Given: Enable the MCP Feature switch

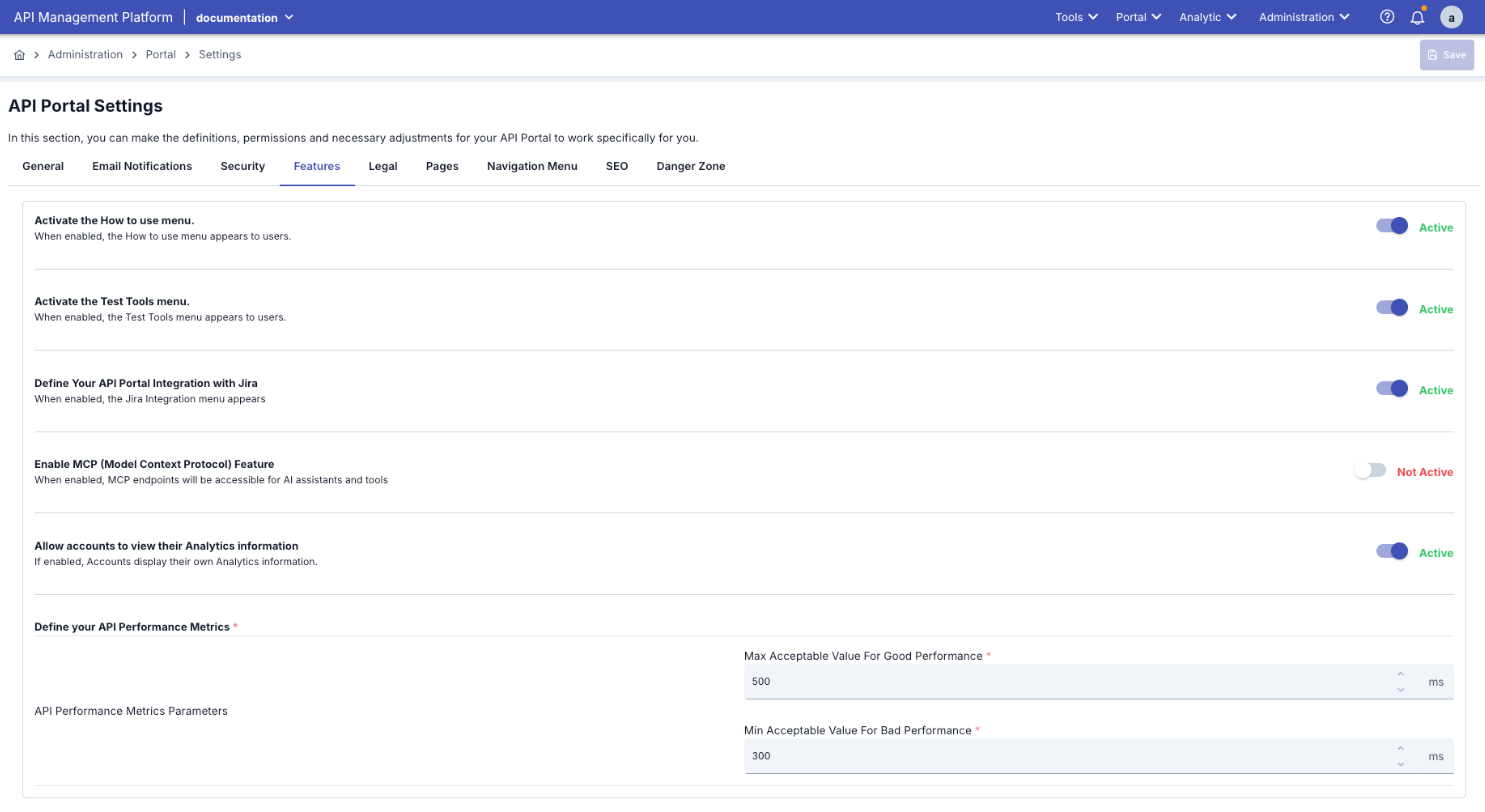Looking at the screenshot, I should pyautogui.click(x=1370, y=471).
